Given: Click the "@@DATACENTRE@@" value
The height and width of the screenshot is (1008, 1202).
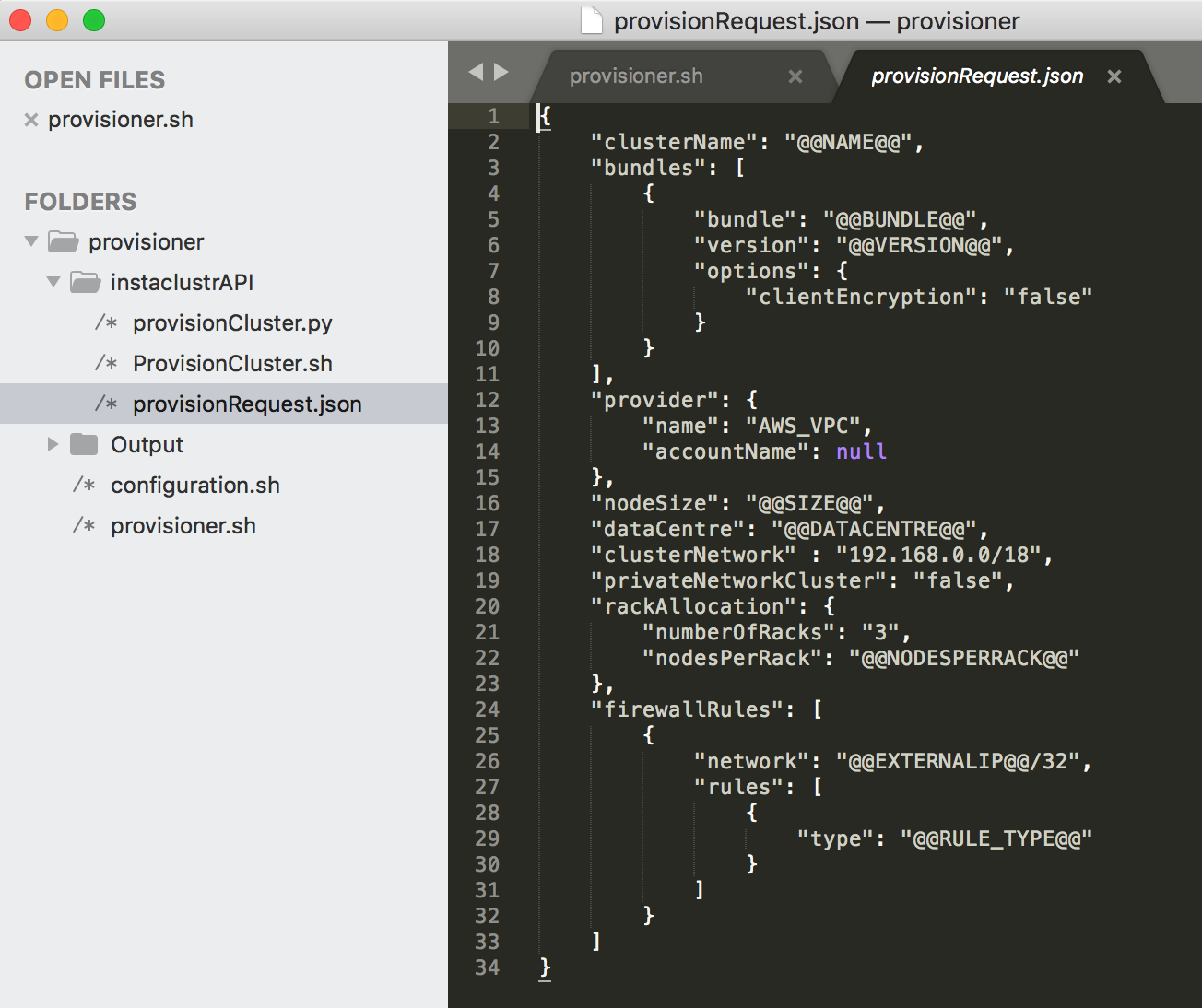Looking at the screenshot, I should coord(875,529).
